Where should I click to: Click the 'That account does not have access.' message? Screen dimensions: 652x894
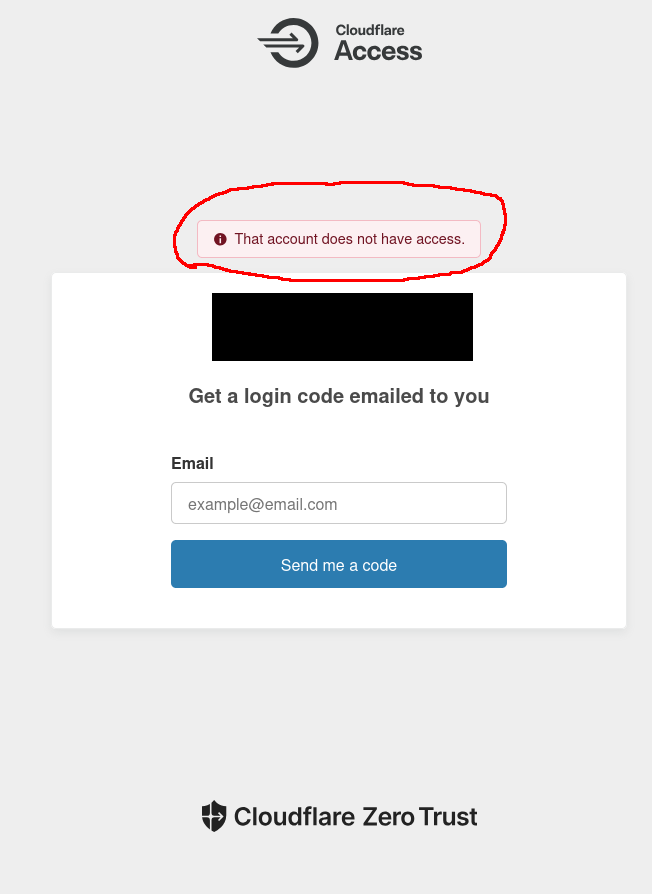[349, 239]
